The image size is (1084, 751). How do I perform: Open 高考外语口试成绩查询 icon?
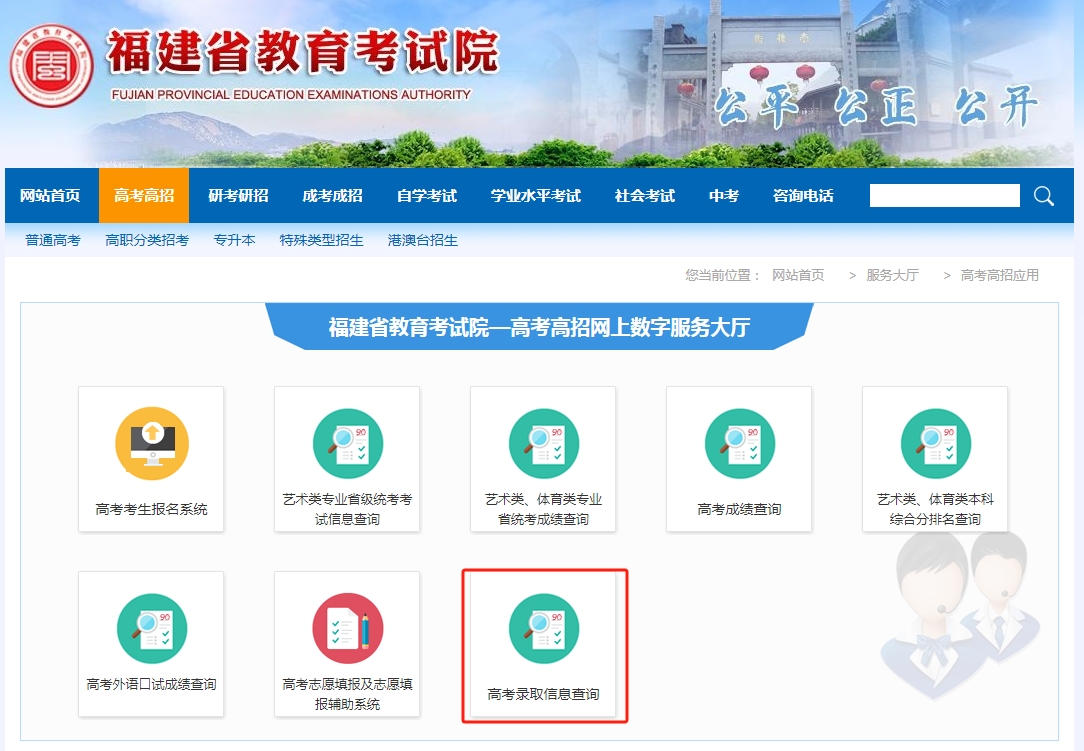coord(152,629)
